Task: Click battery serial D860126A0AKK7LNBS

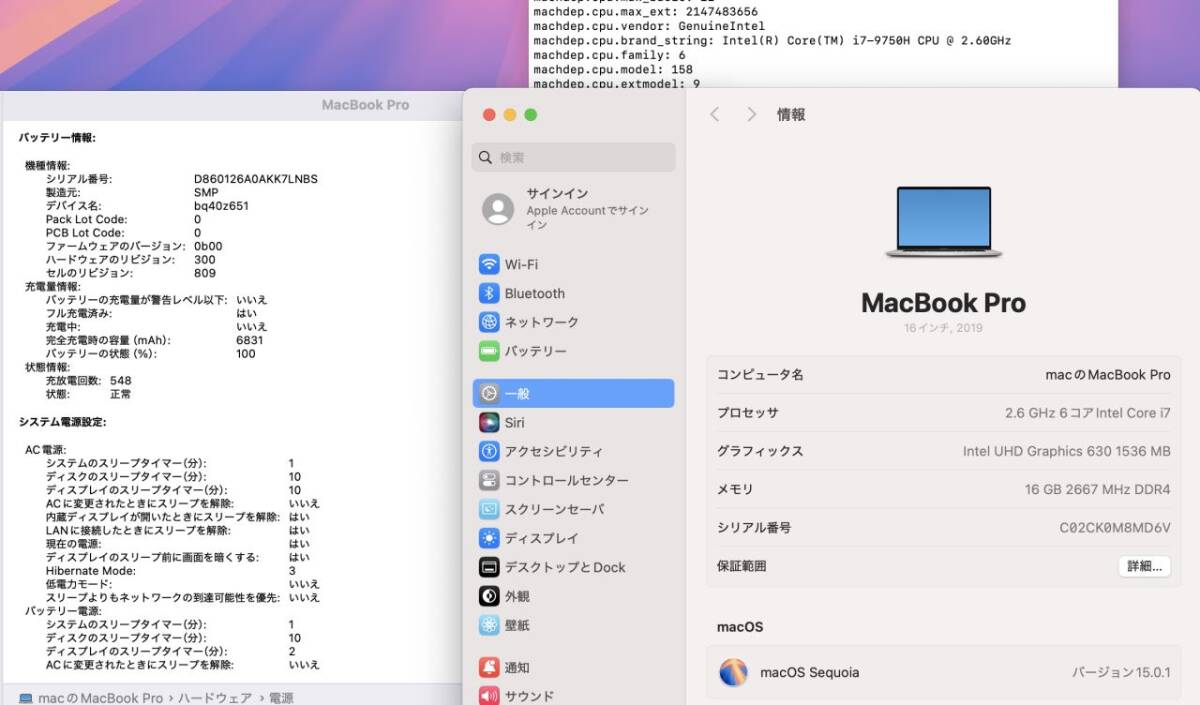Action: point(256,179)
